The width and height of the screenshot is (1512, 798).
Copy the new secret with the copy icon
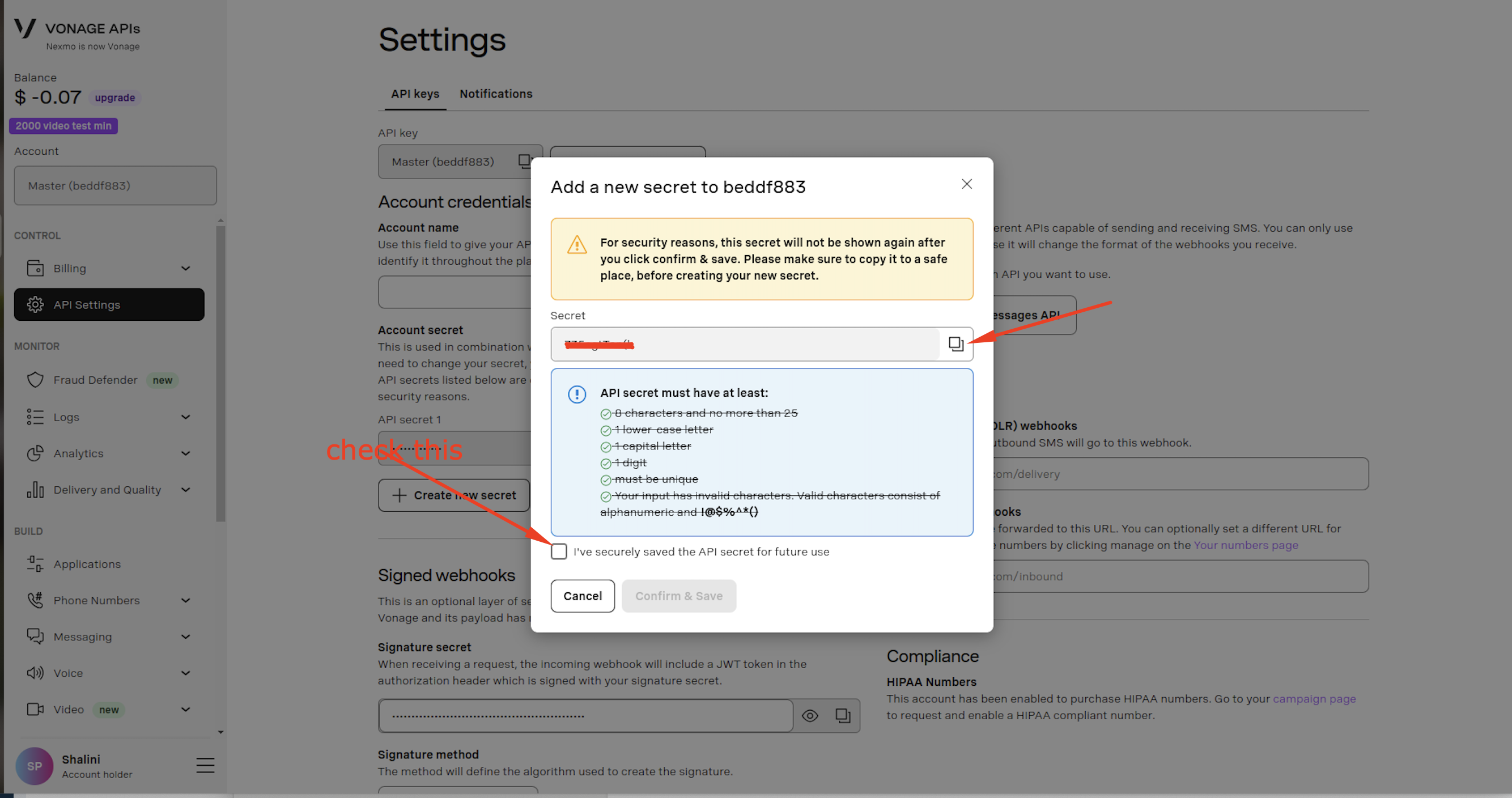point(955,343)
